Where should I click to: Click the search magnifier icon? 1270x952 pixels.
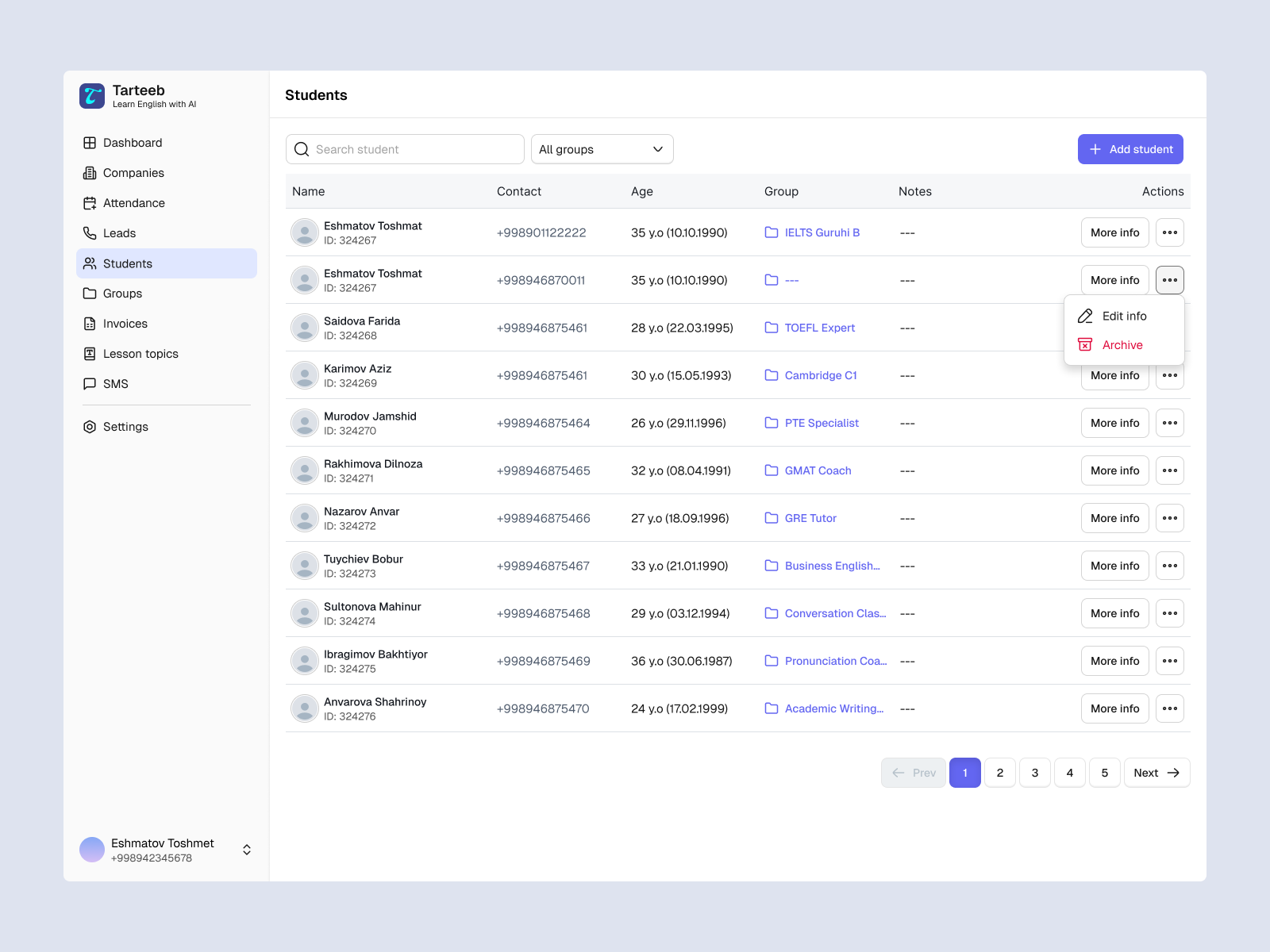302,149
